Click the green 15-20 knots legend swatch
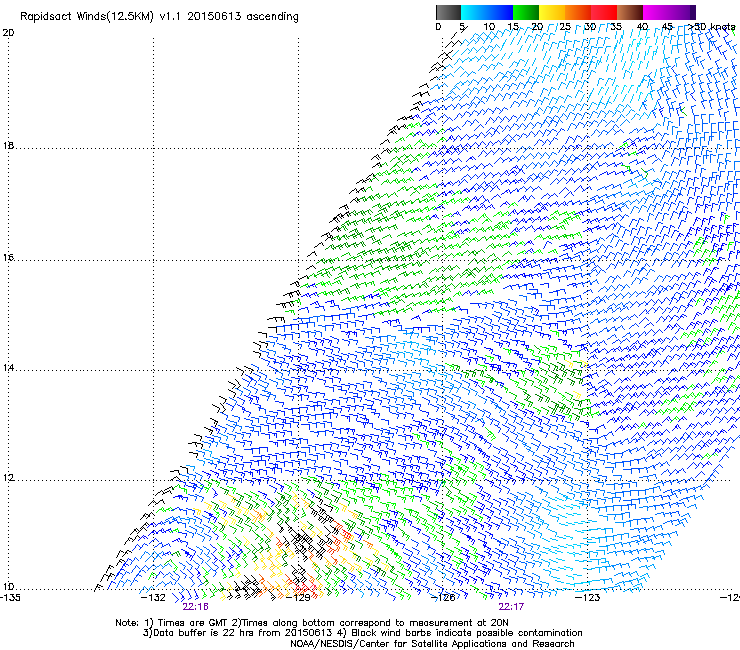Screen dimensions: 740x650 (526, 12)
